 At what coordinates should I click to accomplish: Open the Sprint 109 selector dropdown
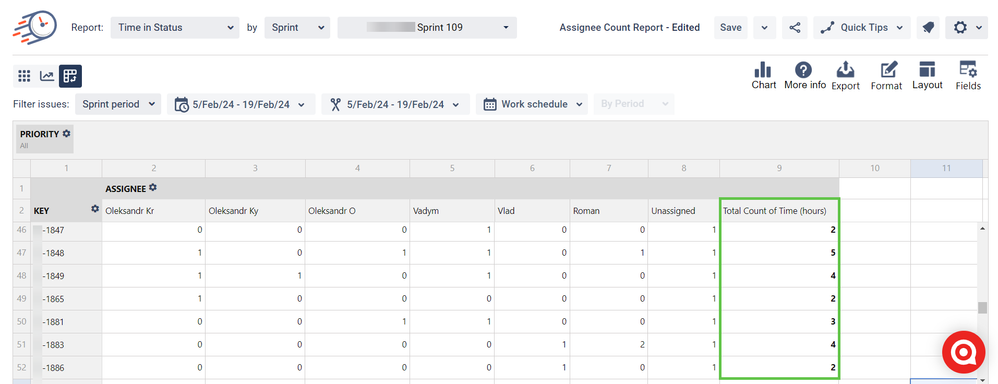427,27
